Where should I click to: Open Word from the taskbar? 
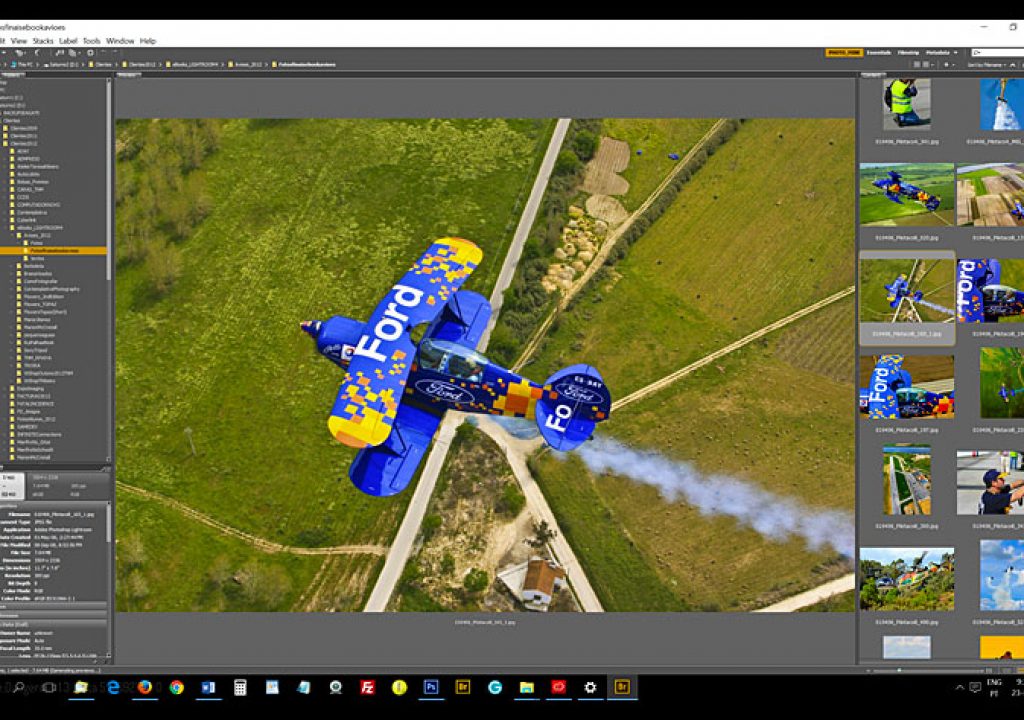[x=208, y=687]
